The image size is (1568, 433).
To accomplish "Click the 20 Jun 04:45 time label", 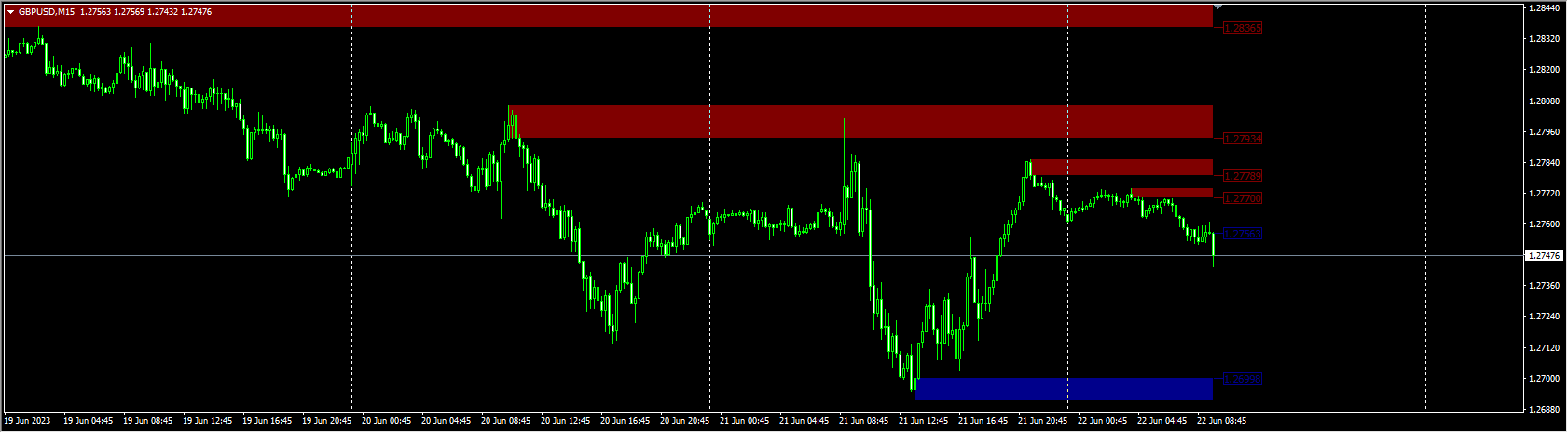I will pyautogui.click(x=447, y=421).
